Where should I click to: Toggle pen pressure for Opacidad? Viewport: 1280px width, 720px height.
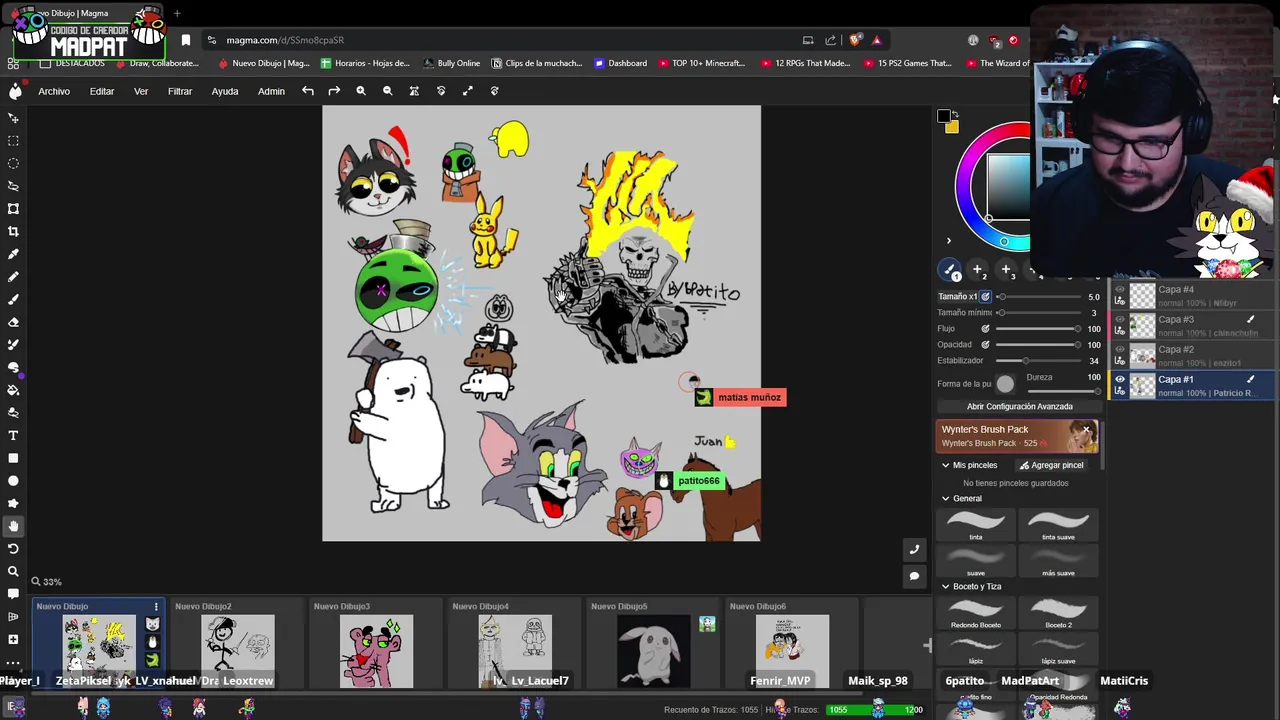[x=985, y=345]
